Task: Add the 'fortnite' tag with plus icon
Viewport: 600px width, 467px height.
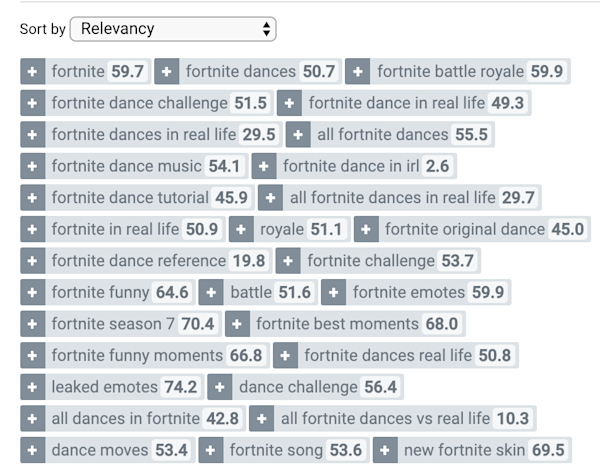Action: click(x=33, y=71)
